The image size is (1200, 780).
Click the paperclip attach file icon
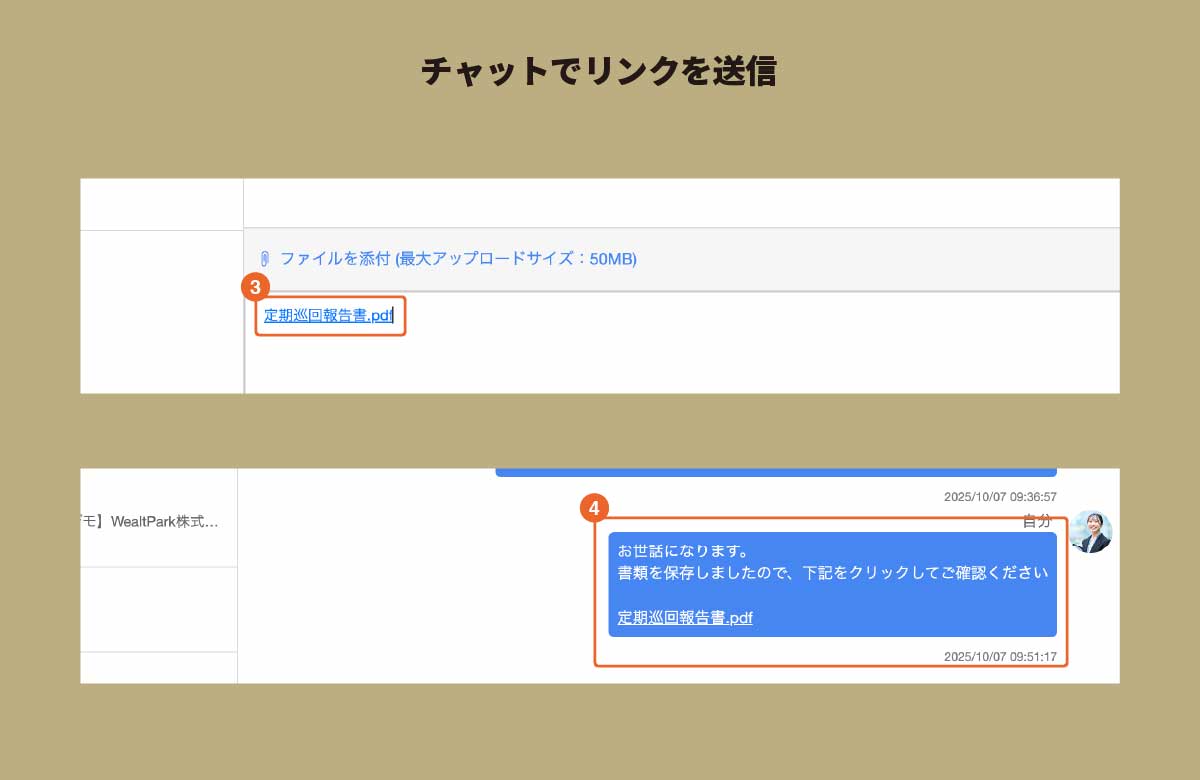coord(265,259)
